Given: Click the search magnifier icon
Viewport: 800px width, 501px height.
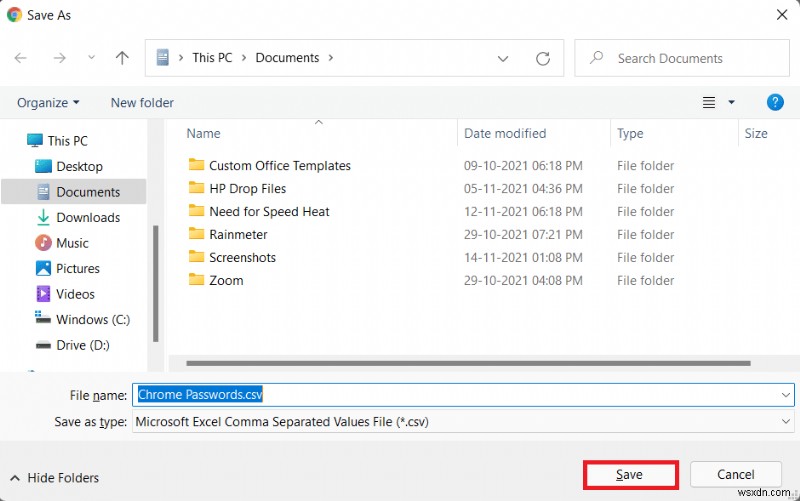Looking at the screenshot, I should pos(596,58).
